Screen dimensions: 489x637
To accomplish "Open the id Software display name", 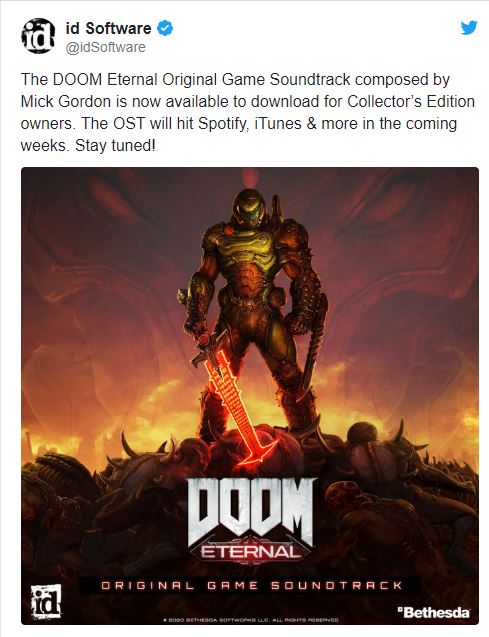I will 108,28.
